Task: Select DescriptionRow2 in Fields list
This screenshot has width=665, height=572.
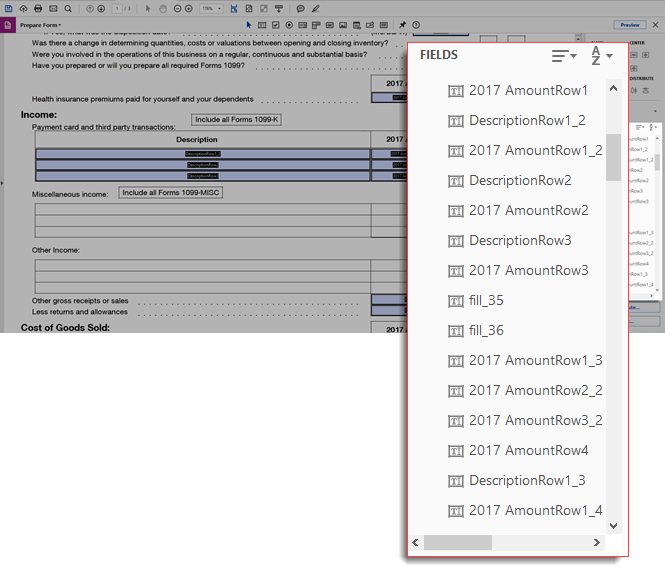Action: pyautogui.click(x=509, y=181)
